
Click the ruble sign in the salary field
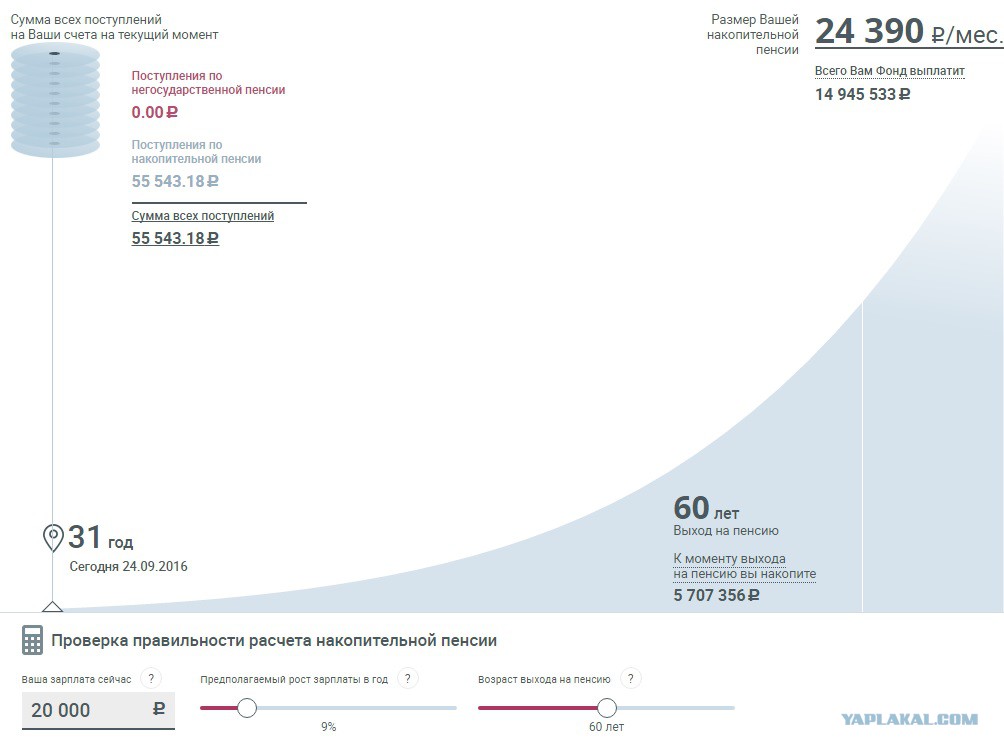pyautogui.click(x=159, y=709)
